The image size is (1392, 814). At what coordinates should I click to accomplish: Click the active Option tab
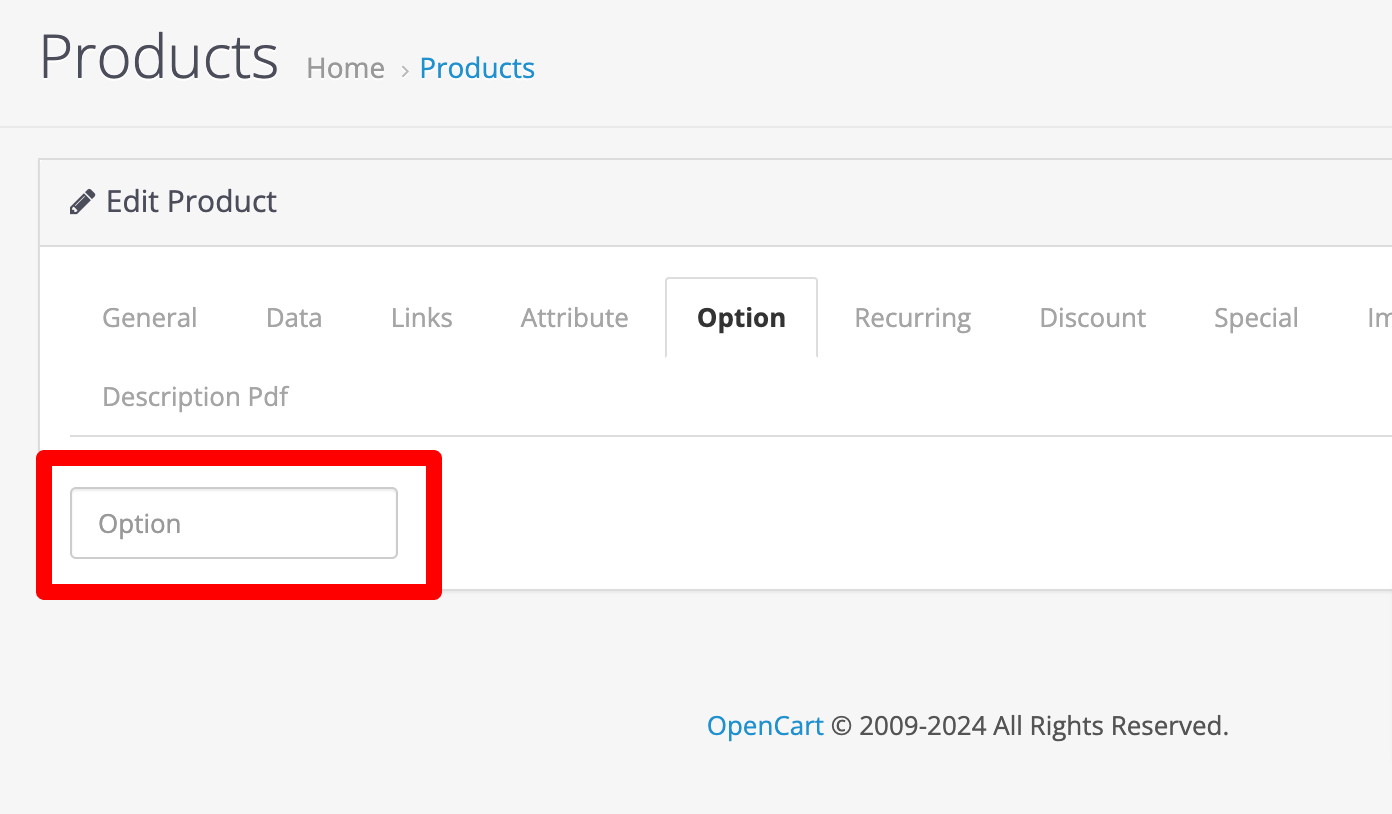click(x=741, y=318)
